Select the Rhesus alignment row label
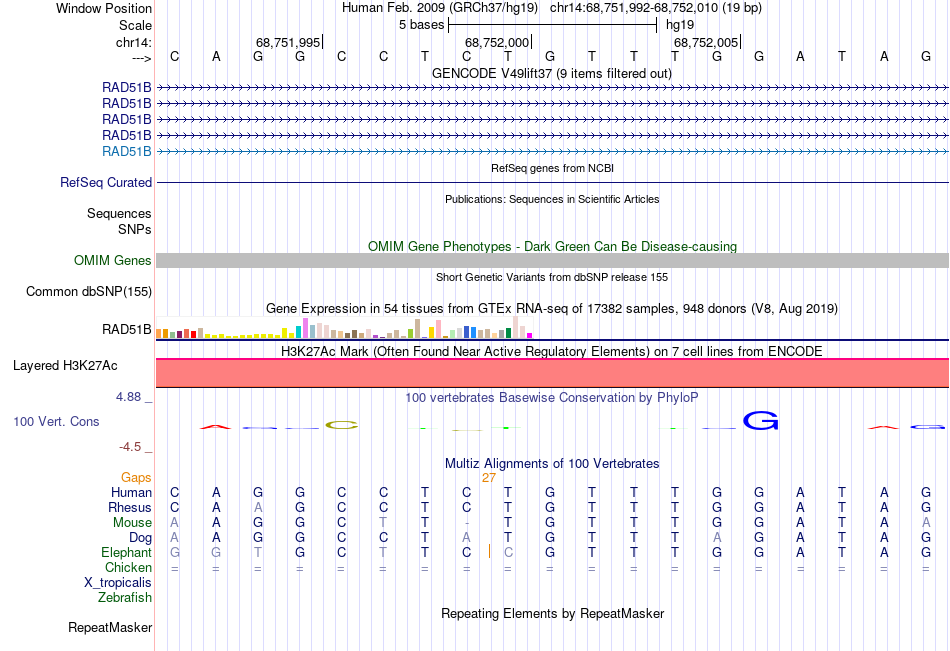The height and width of the screenshot is (651, 950). 130,507
